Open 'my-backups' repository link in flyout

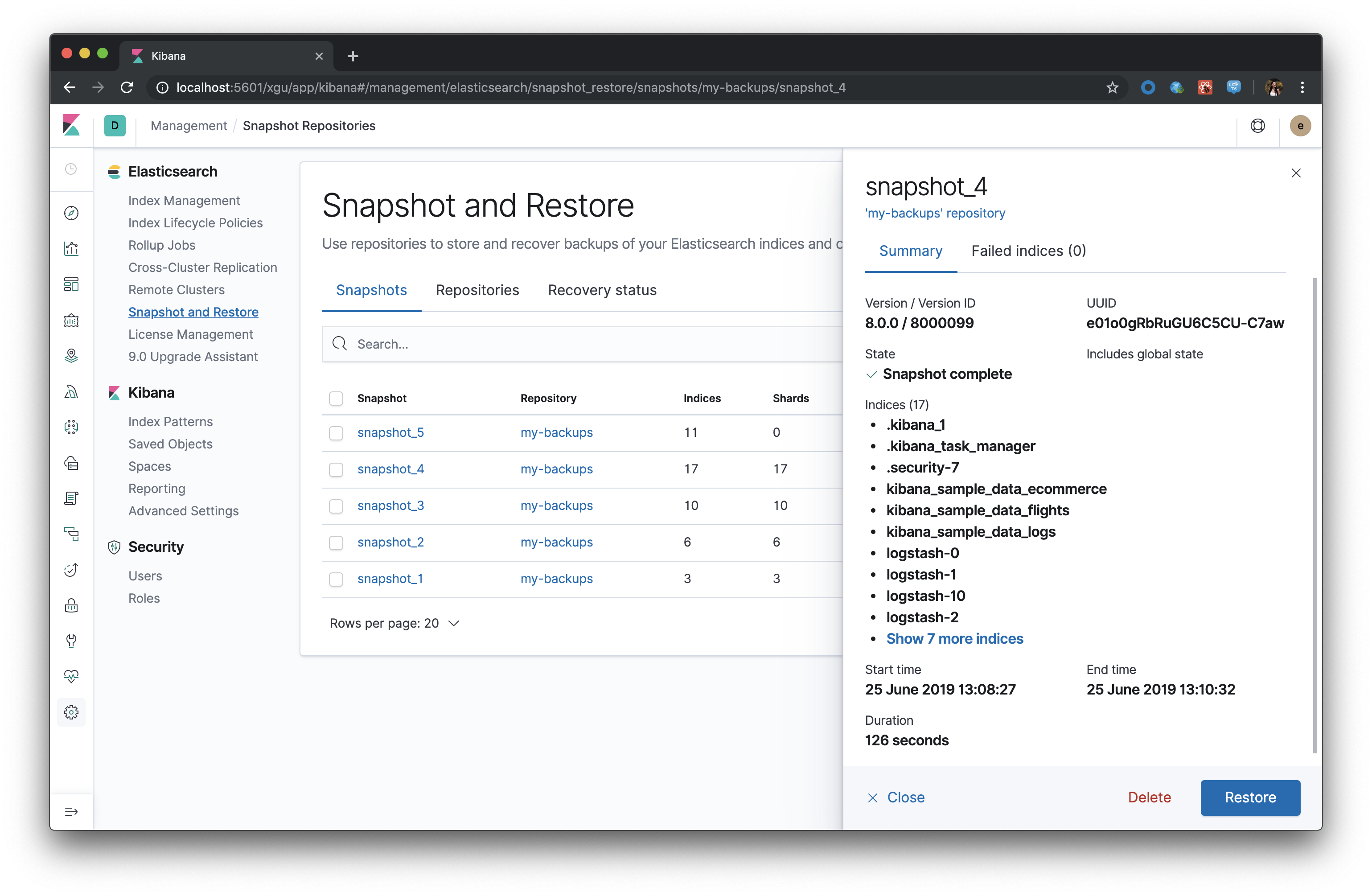935,214
